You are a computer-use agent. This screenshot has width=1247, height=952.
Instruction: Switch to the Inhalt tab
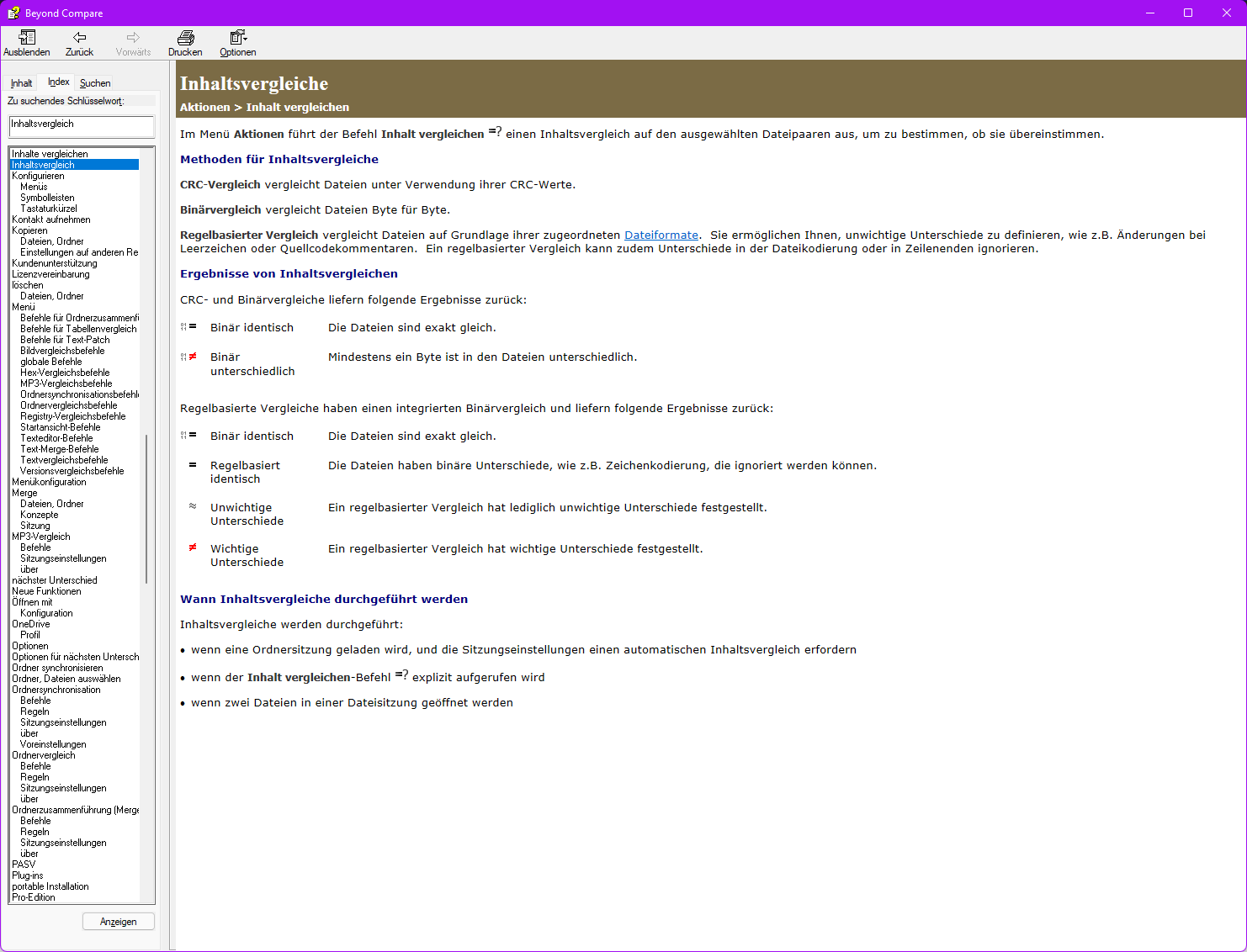click(22, 83)
